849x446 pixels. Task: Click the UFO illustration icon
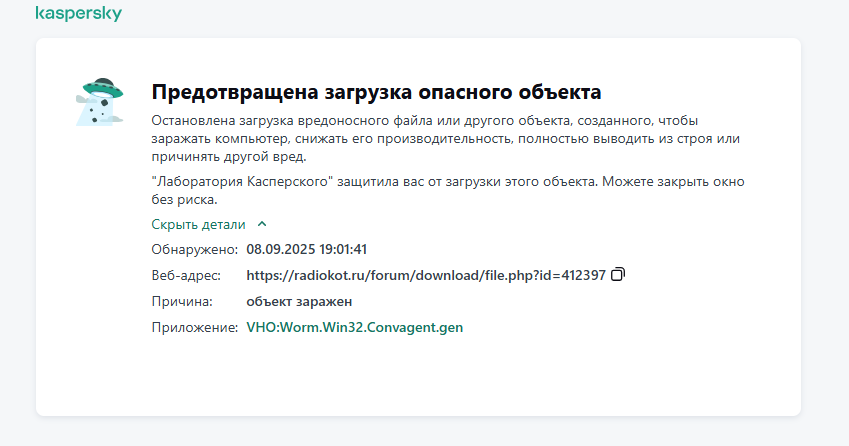pyautogui.click(x=100, y=102)
